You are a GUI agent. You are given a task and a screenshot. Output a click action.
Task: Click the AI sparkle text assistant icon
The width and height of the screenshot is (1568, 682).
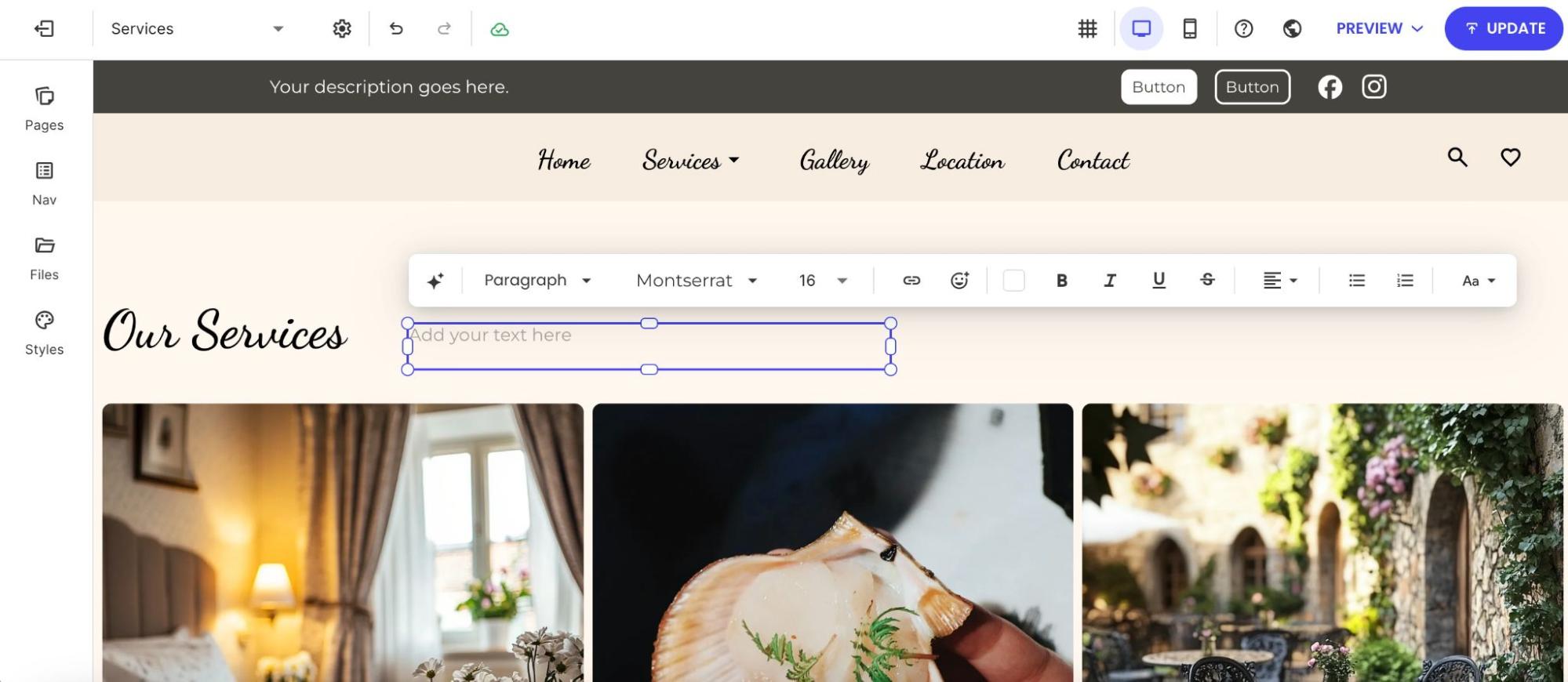tap(435, 281)
